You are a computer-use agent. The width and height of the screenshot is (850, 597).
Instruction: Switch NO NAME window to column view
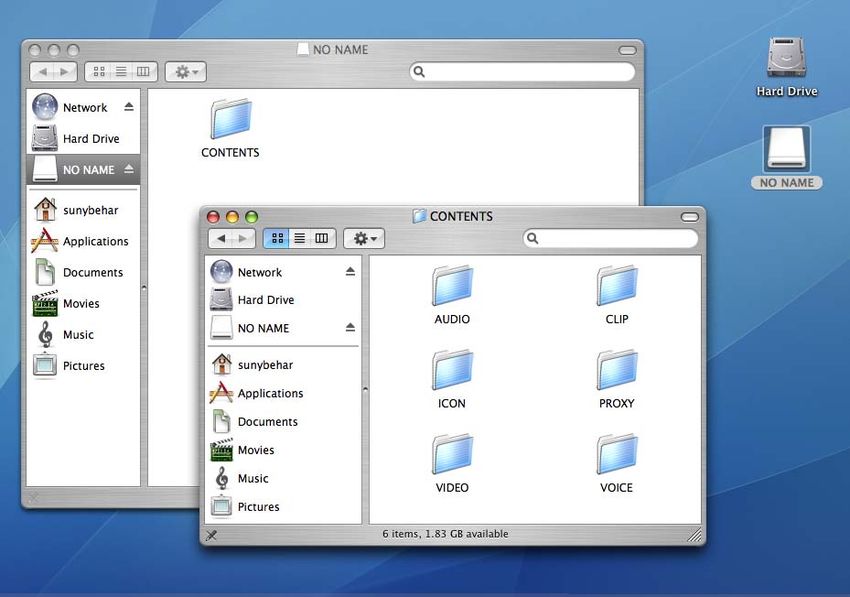[143, 72]
